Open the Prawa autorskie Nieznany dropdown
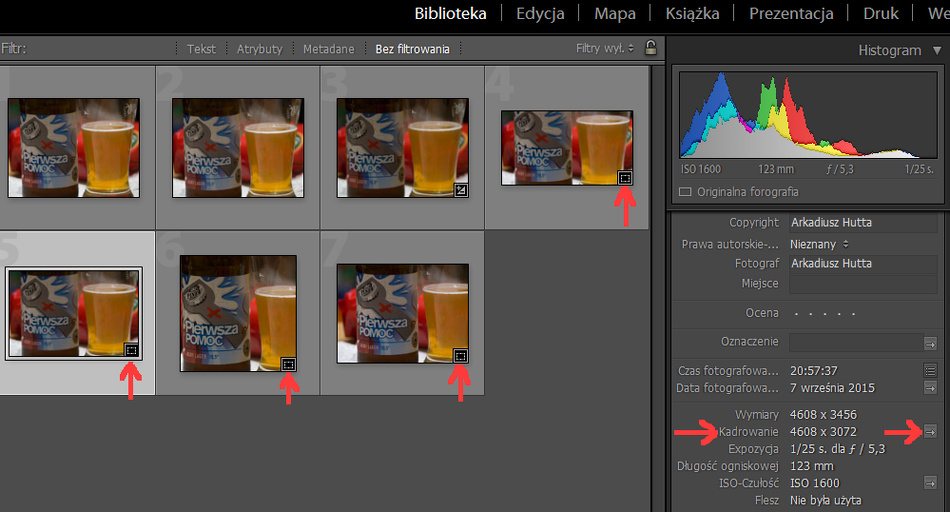950x512 pixels. (x=819, y=244)
